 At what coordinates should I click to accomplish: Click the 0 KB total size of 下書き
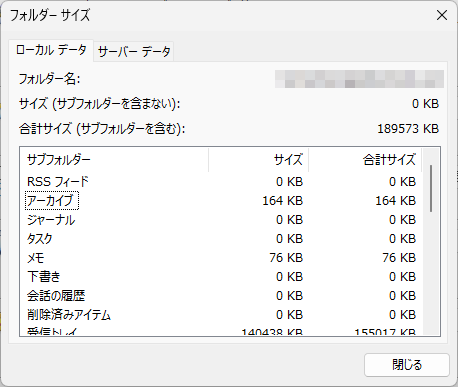pyautogui.click(x=402, y=277)
